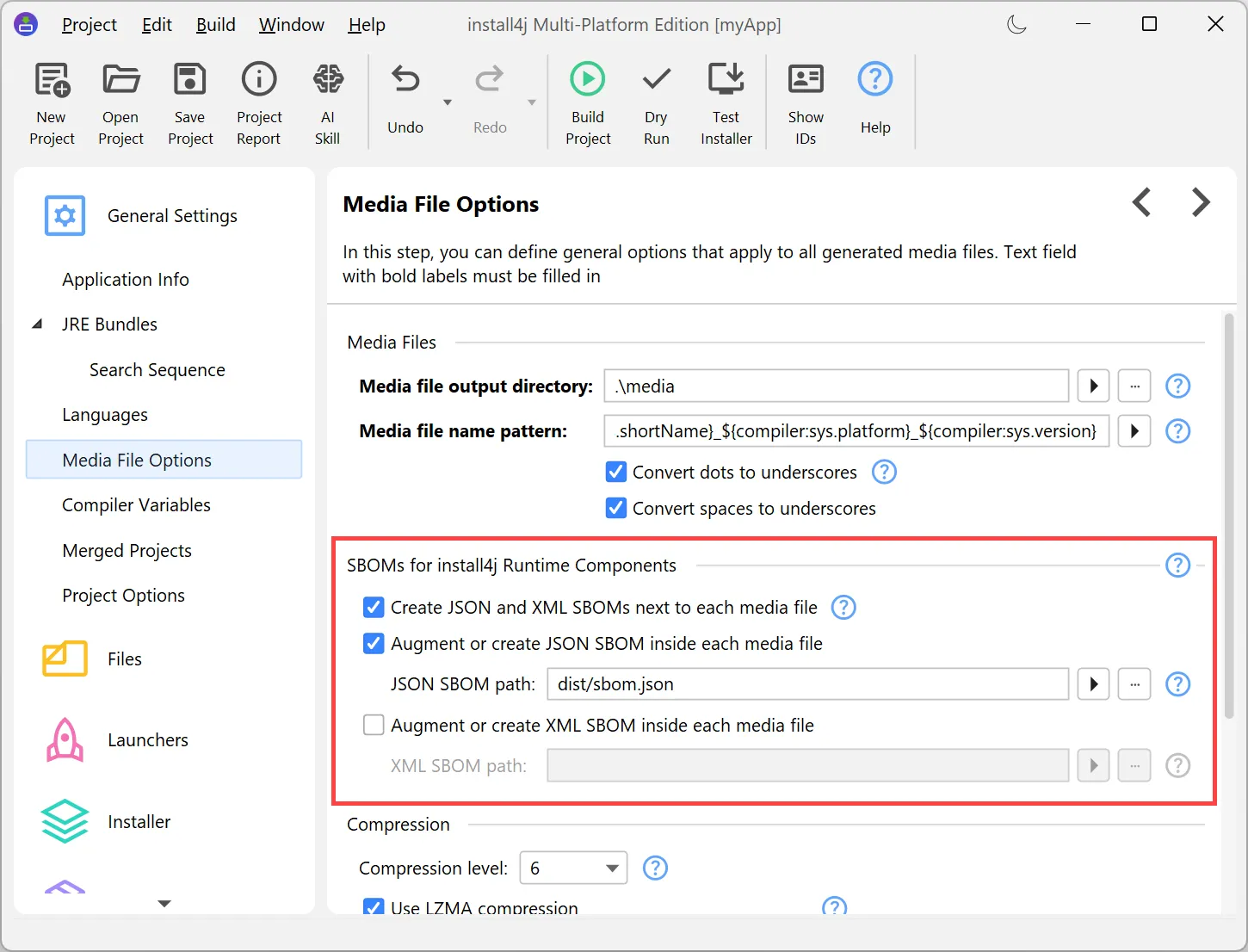Select Compiler Variables in the sidebar
The height and width of the screenshot is (952, 1248).
point(136,505)
